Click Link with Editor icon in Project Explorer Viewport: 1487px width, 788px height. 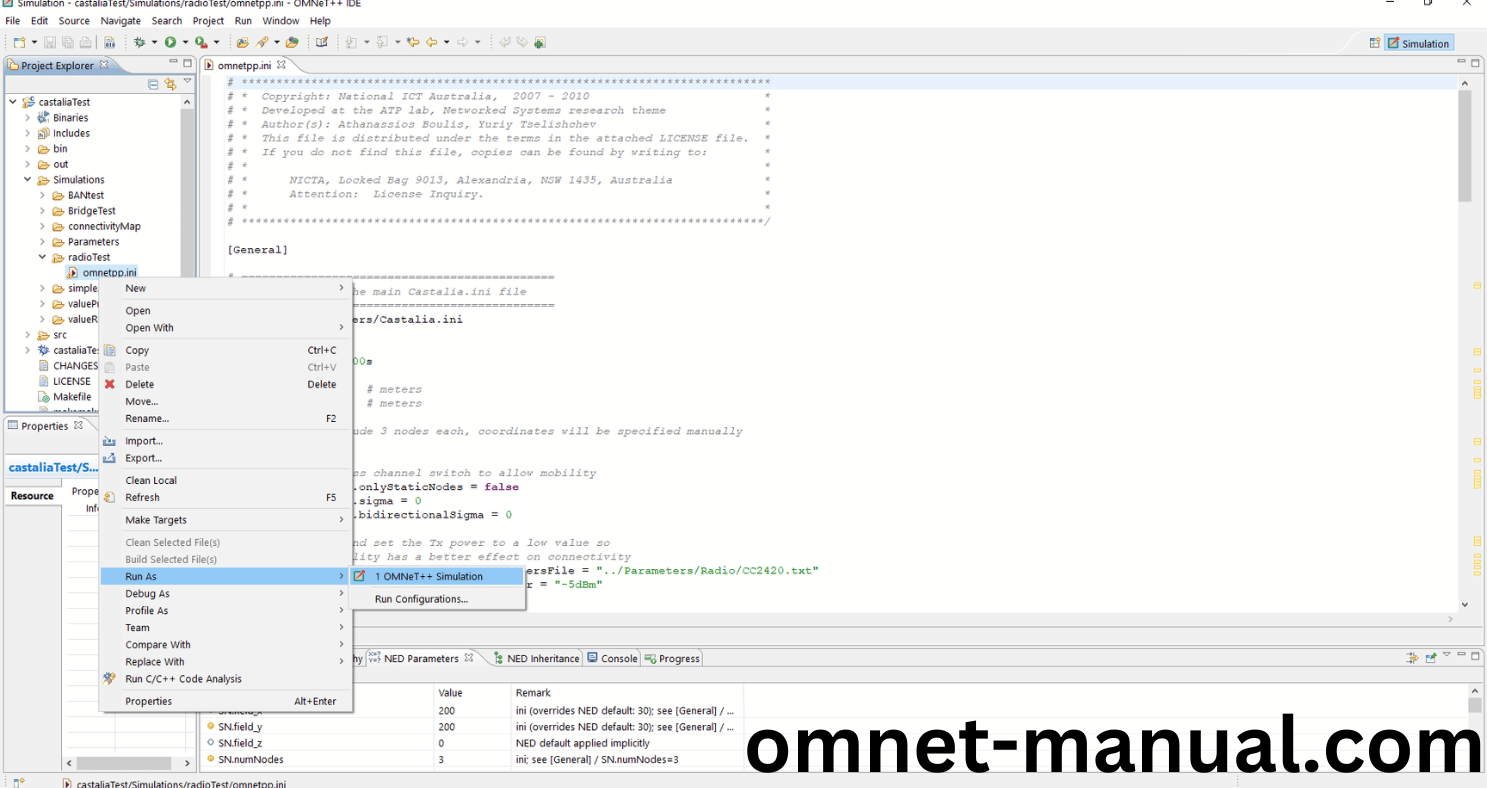(170, 85)
